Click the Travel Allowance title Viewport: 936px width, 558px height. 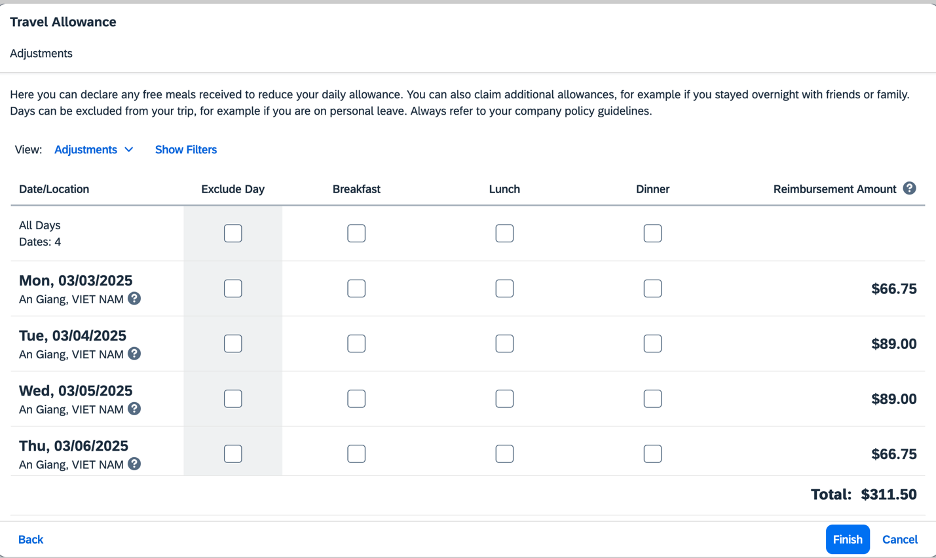point(63,22)
